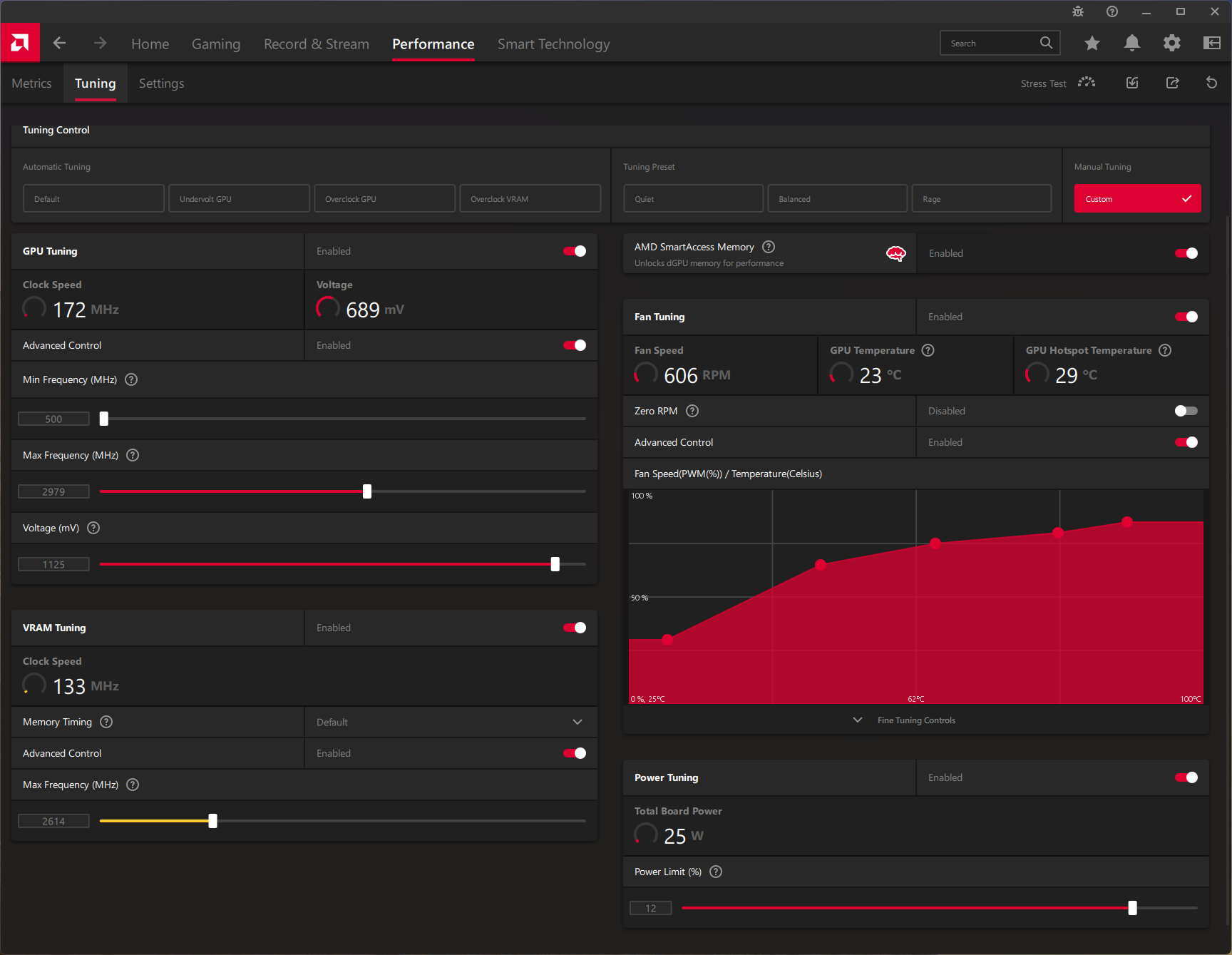Screen dimensions: 1232x955
Task: Click the search magnifier icon
Action: pyautogui.click(x=1046, y=43)
